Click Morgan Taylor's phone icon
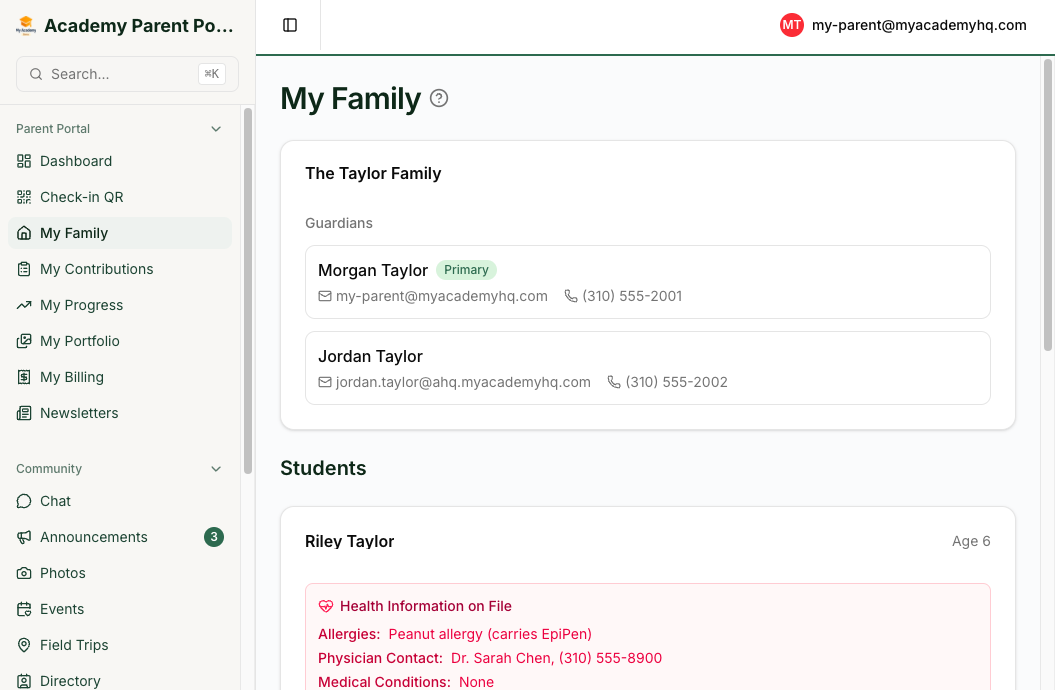Viewport: 1055px width, 690px height. [571, 296]
